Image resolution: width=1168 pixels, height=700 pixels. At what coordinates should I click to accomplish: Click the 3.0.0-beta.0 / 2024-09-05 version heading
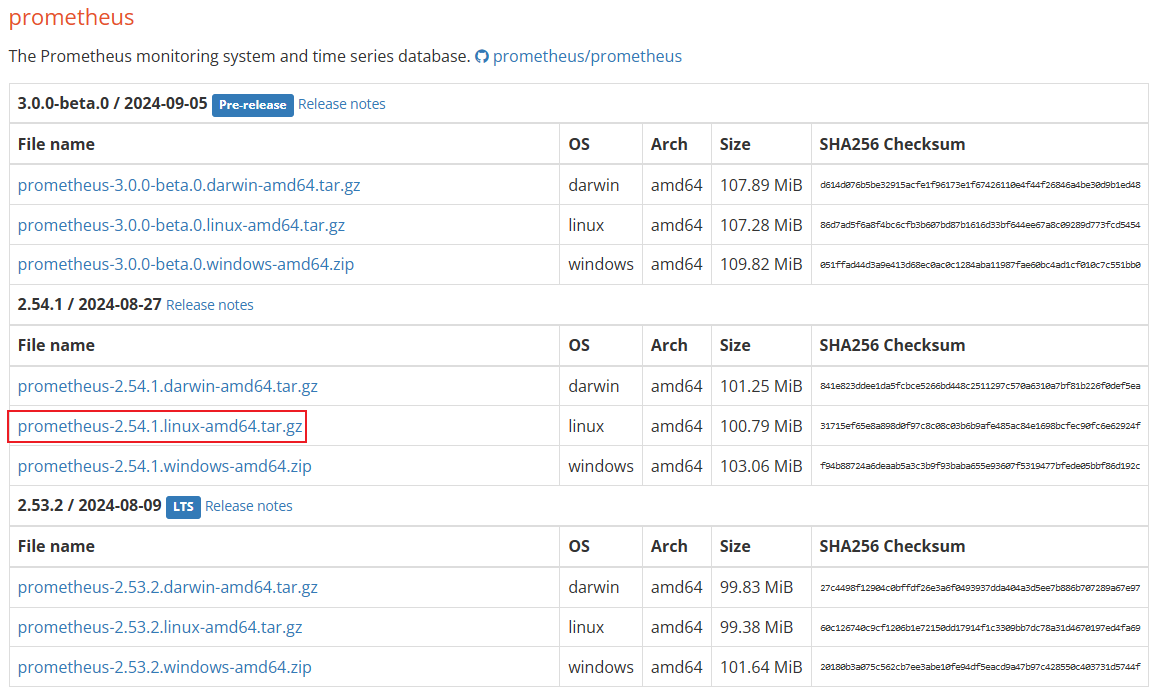(112, 104)
